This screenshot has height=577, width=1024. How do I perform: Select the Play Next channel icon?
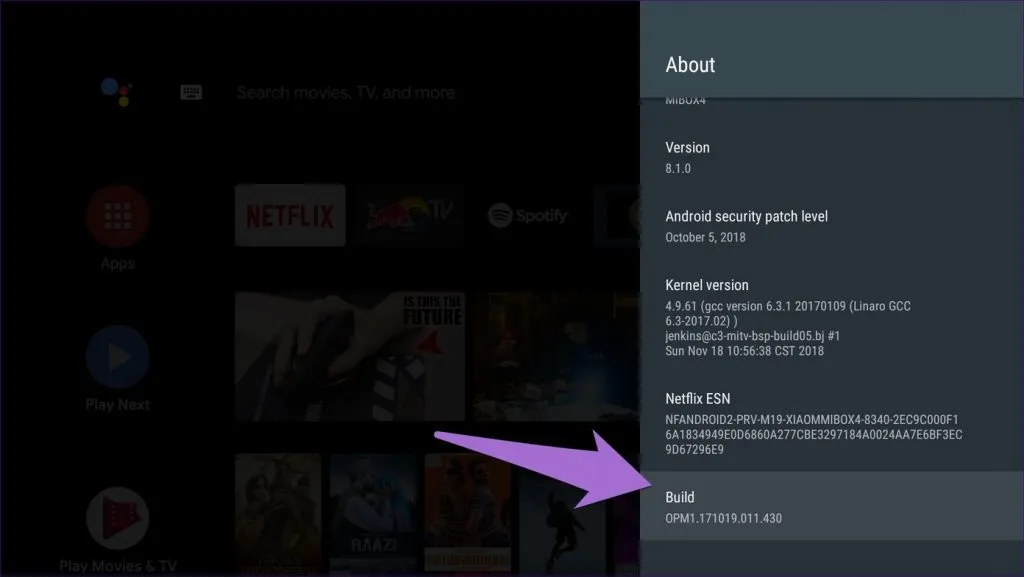tap(117, 357)
